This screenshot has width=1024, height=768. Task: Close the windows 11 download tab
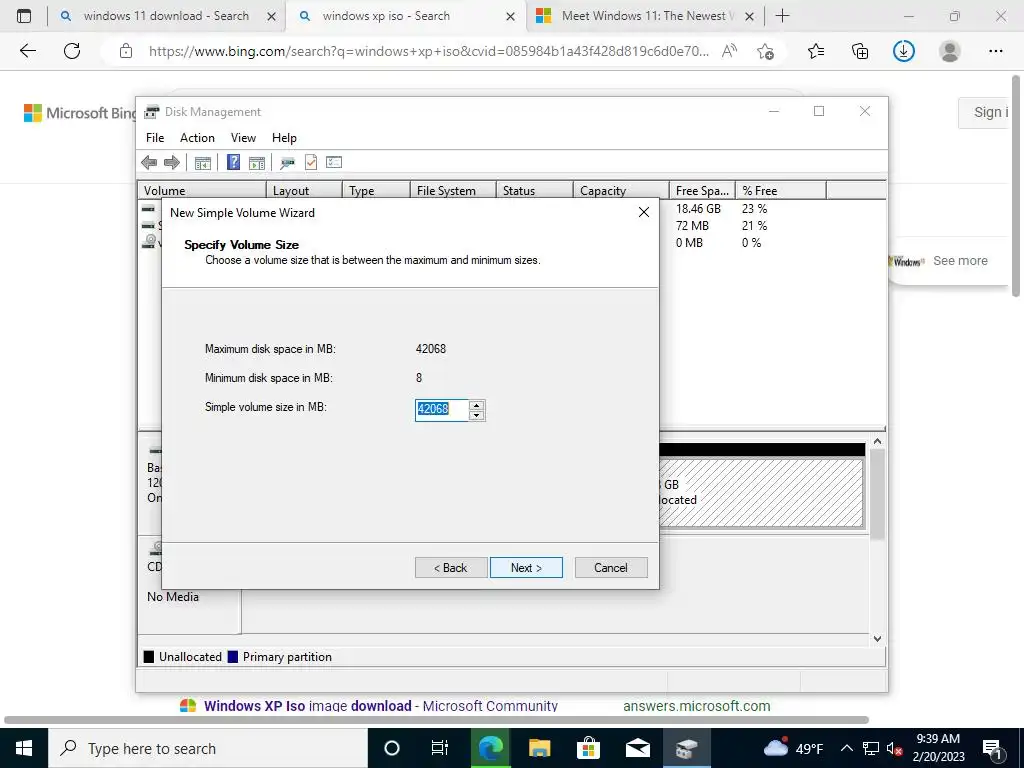[272, 17]
